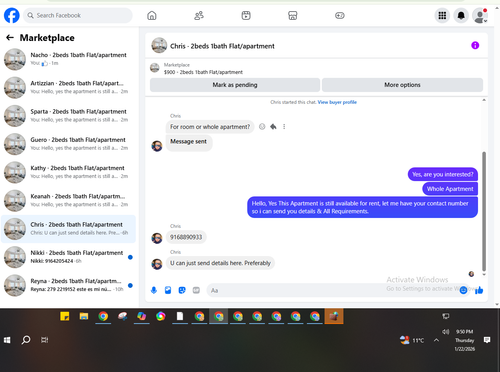Select the Chris conversation in the list
This screenshot has height=372, width=500.
point(68,229)
